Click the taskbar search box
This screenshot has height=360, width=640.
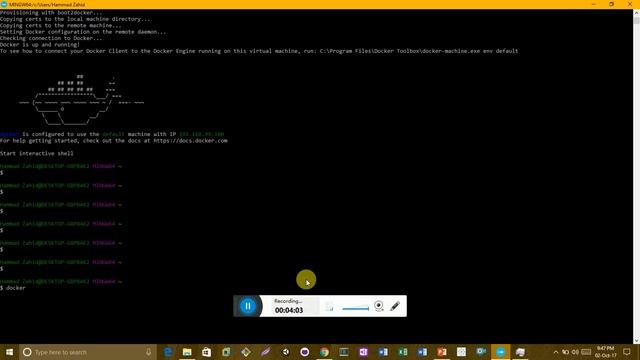click(x=88, y=352)
